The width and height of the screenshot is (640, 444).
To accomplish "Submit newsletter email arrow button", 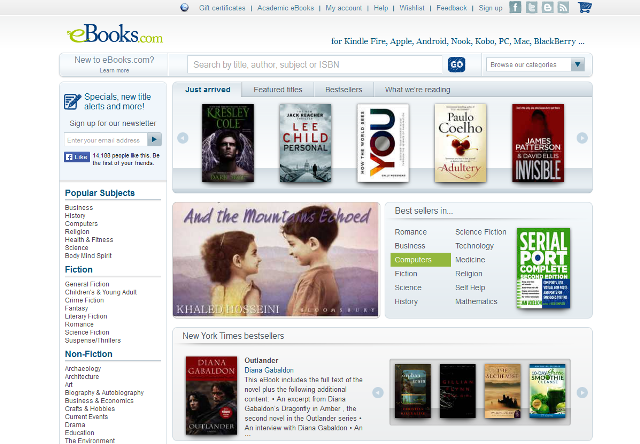I will [154, 140].
